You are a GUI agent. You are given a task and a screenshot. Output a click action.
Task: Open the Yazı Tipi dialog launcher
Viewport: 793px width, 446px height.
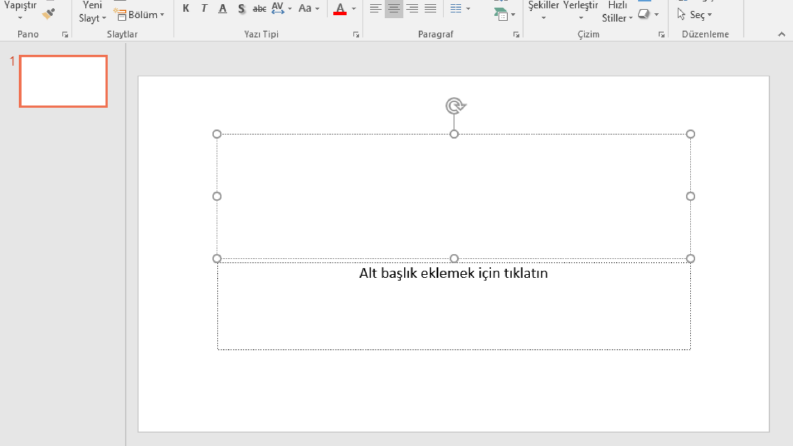[x=356, y=34]
